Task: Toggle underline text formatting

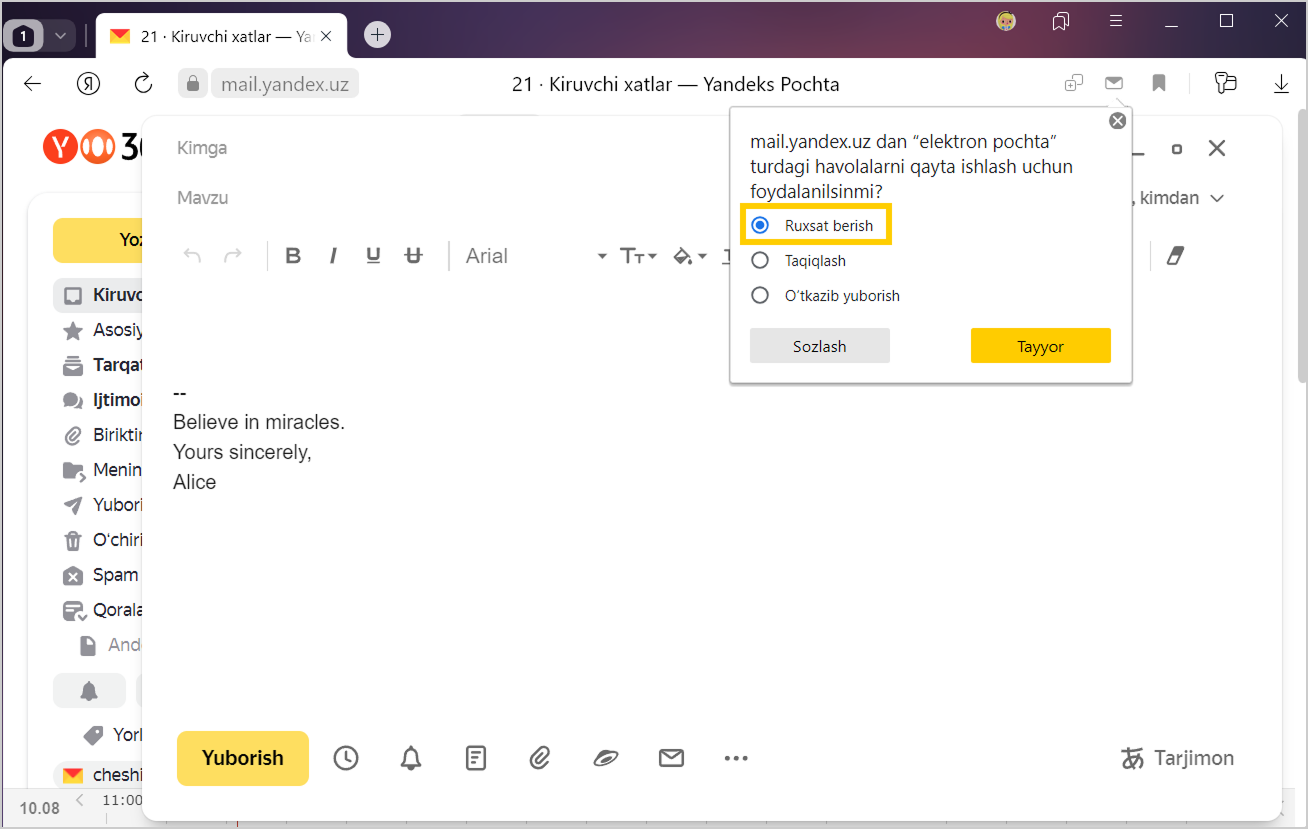Action: point(373,256)
